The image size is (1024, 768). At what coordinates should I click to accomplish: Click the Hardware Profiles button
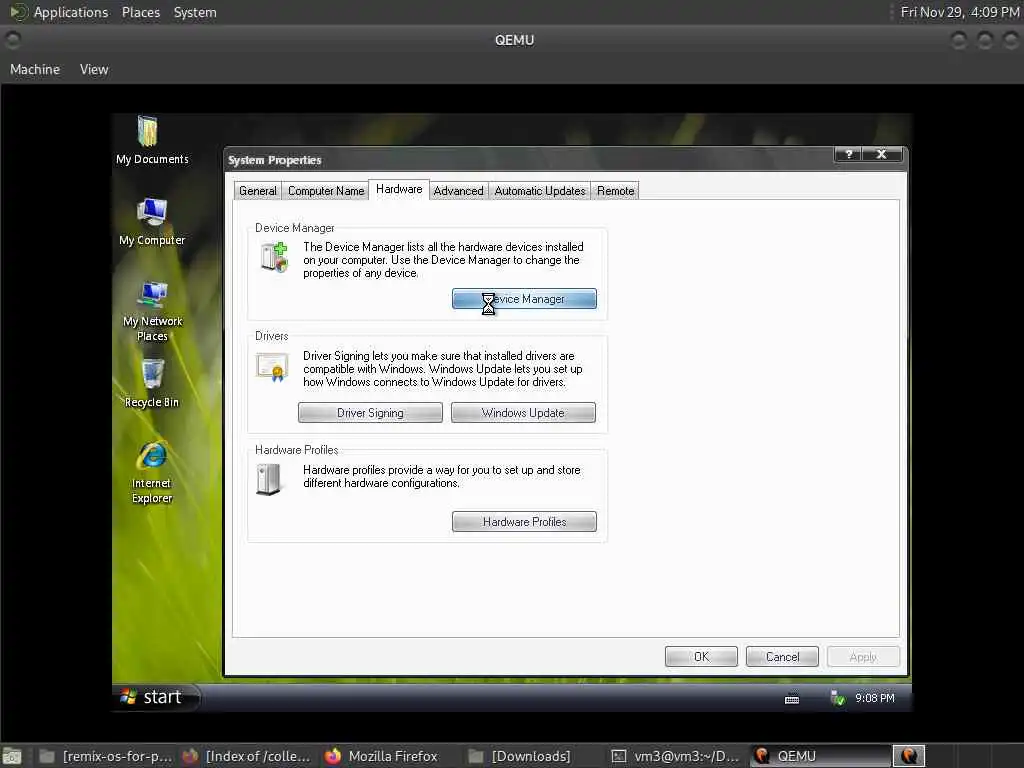(x=524, y=522)
